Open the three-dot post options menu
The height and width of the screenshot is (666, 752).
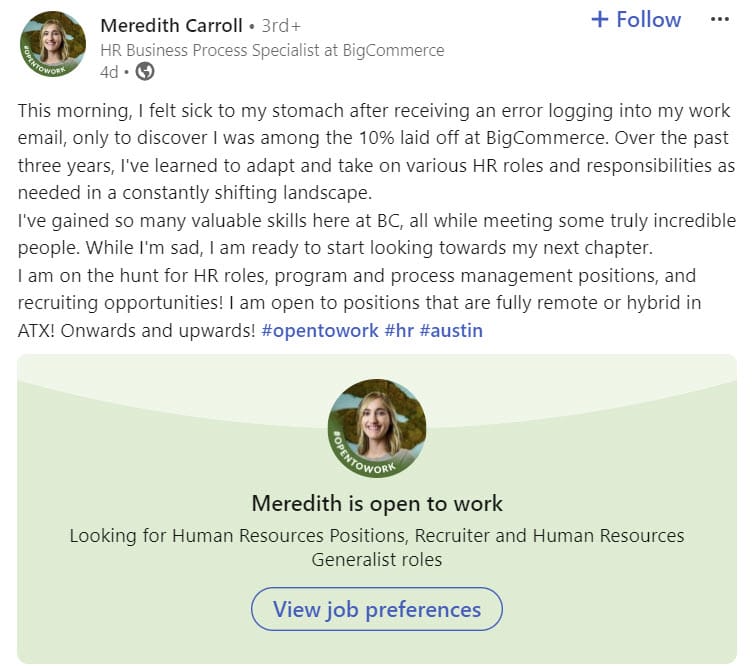click(x=719, y=19)
